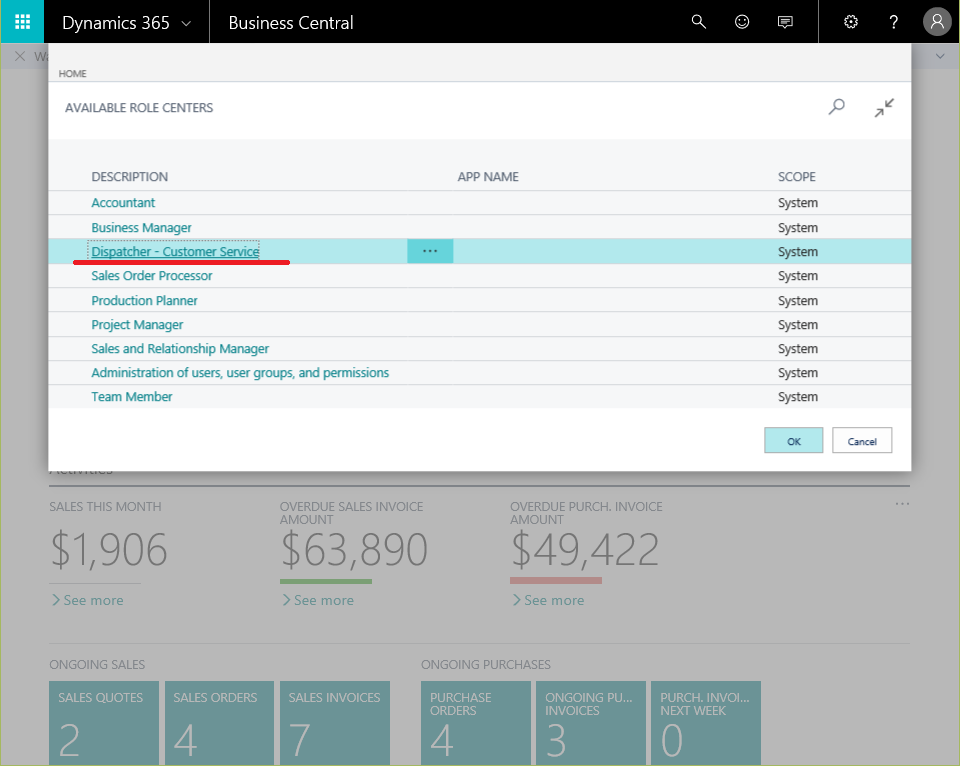Select Administration of users, user groups role
The height and width of the screenshot is (766, 960).
(240, 372)
